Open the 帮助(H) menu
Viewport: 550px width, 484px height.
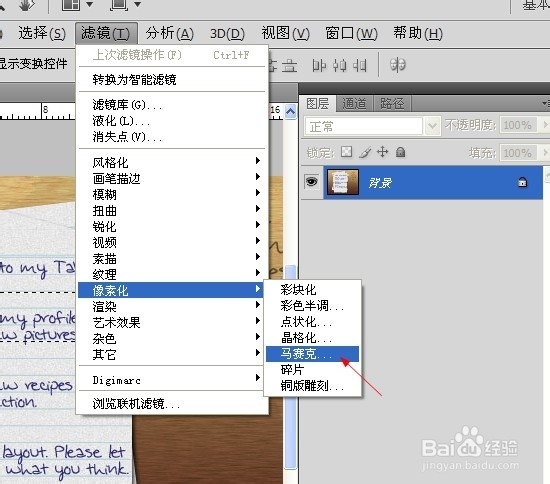[418, 34]
